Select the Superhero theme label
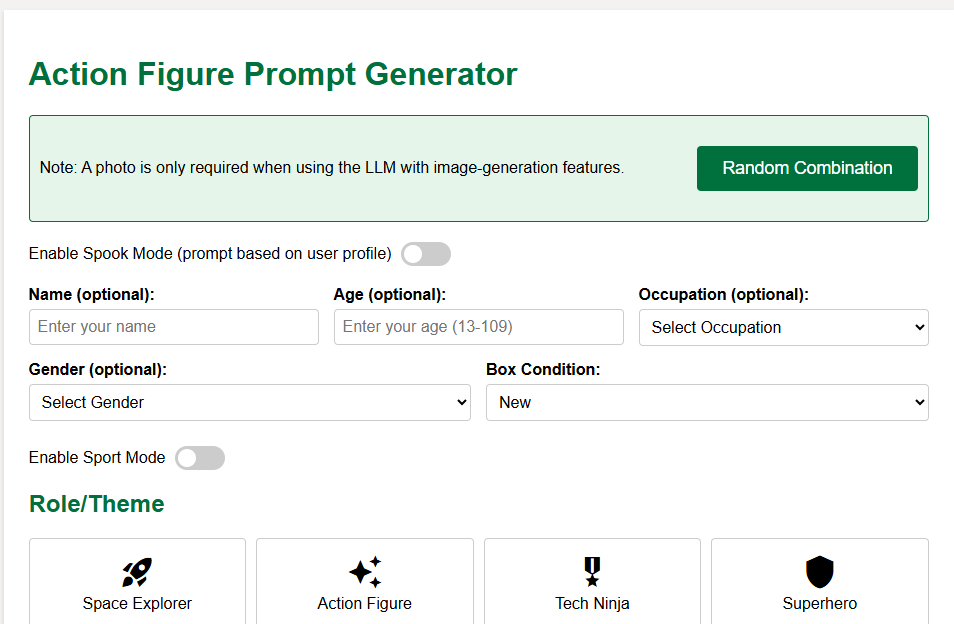 [x=819, y=604]
